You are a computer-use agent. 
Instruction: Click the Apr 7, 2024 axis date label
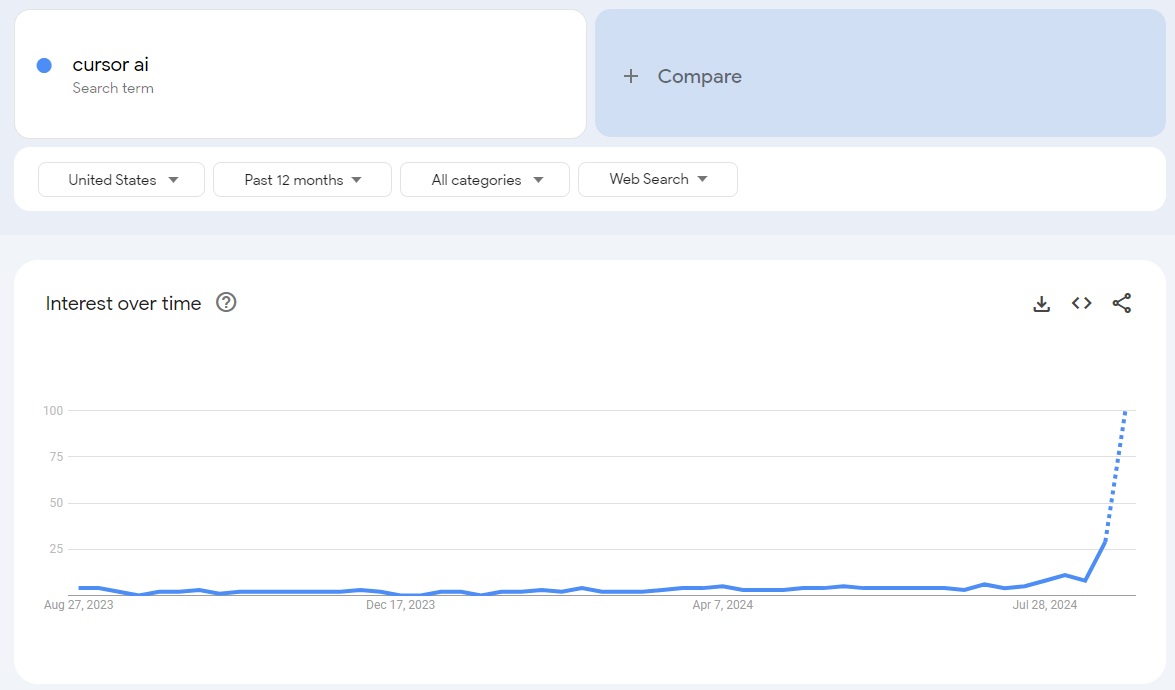click(722, 605)
